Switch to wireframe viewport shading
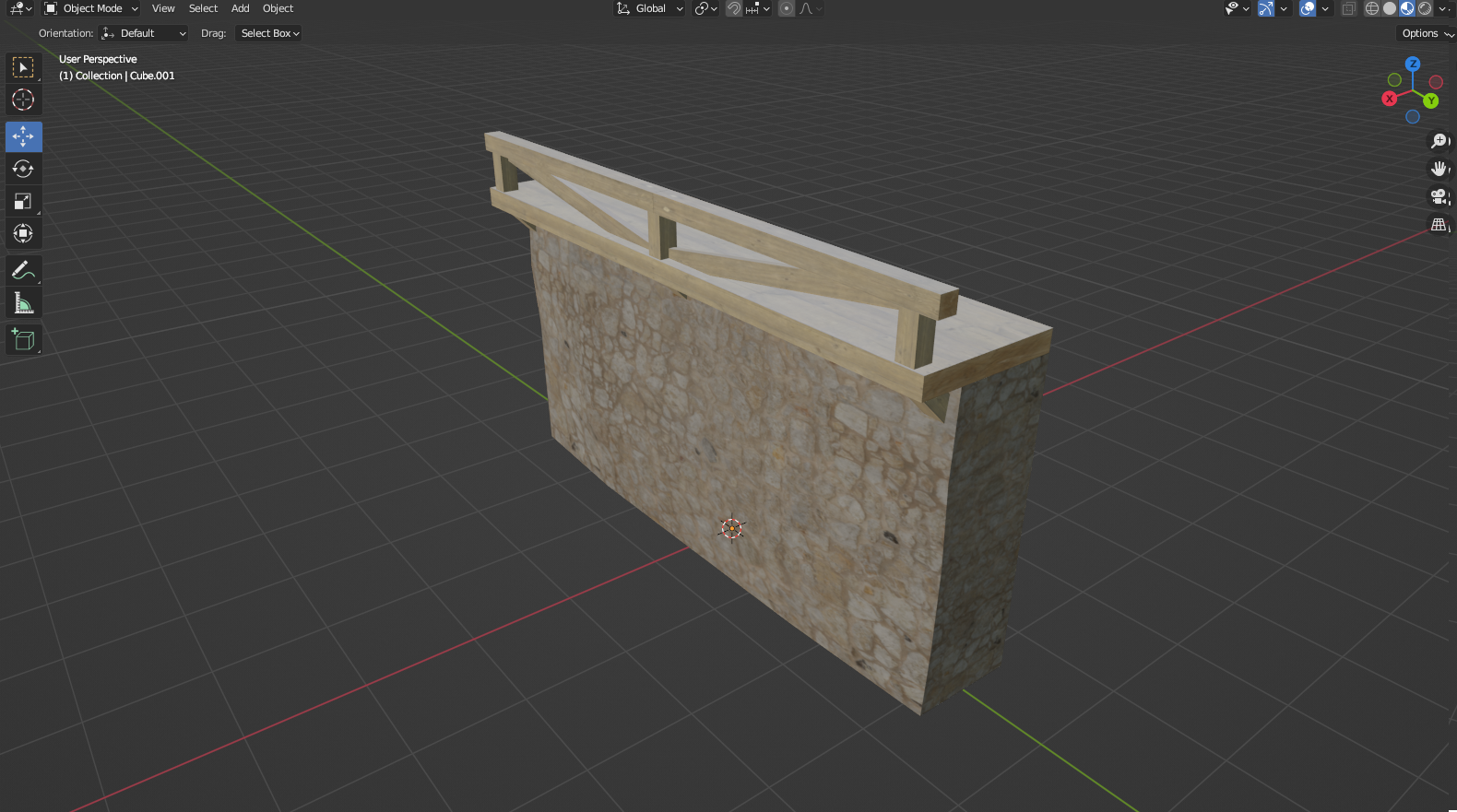The height and width of the screenshot is (812, 1457). [x=1372, y=8]
